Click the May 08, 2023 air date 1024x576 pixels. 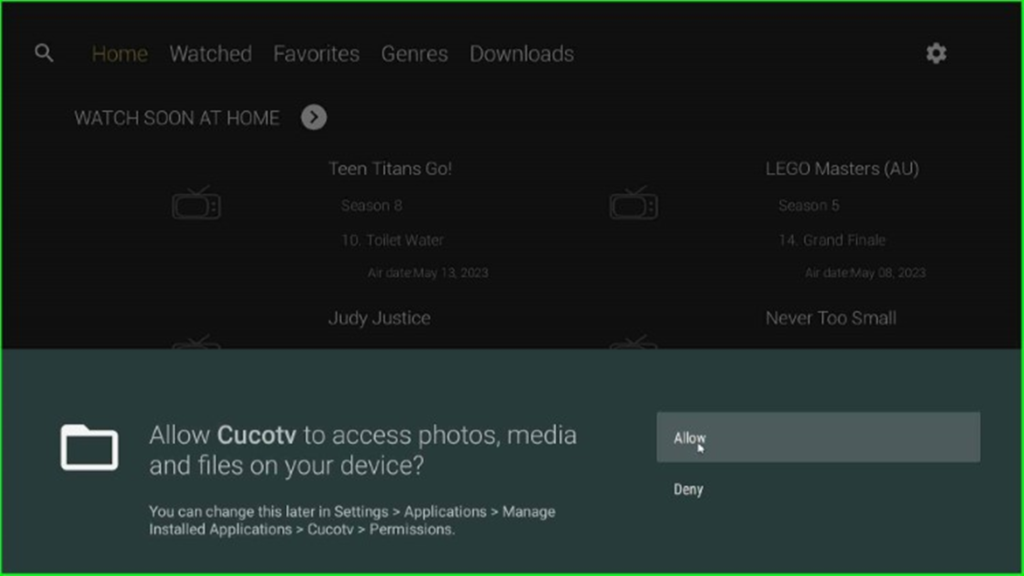point(865,273)
